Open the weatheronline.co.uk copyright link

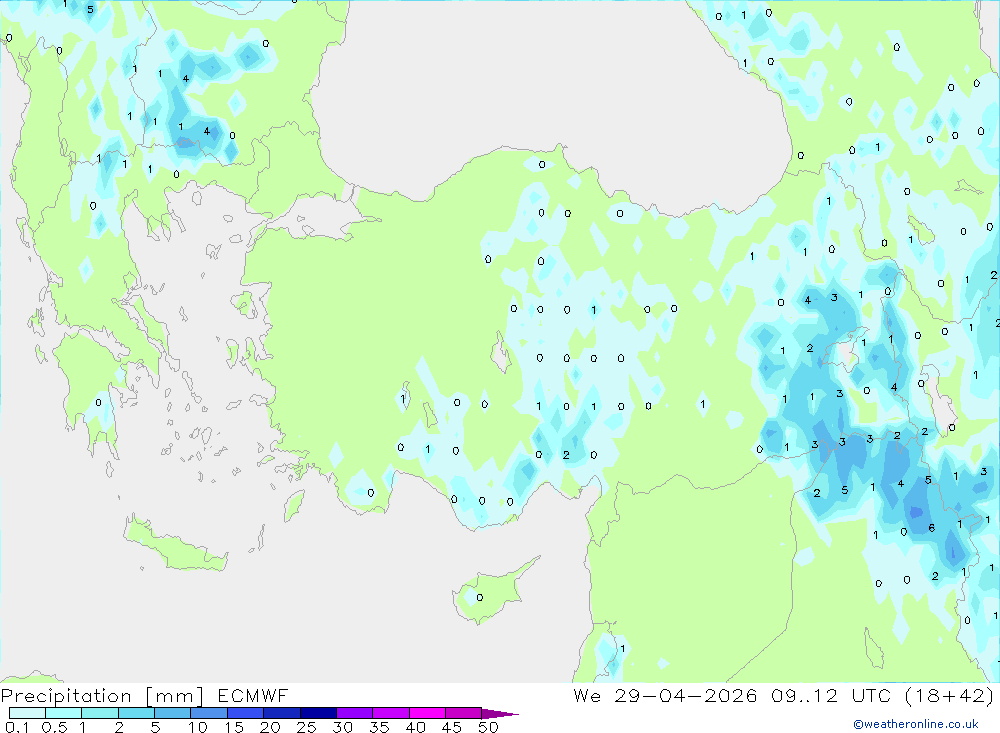(x=916, y=724)
